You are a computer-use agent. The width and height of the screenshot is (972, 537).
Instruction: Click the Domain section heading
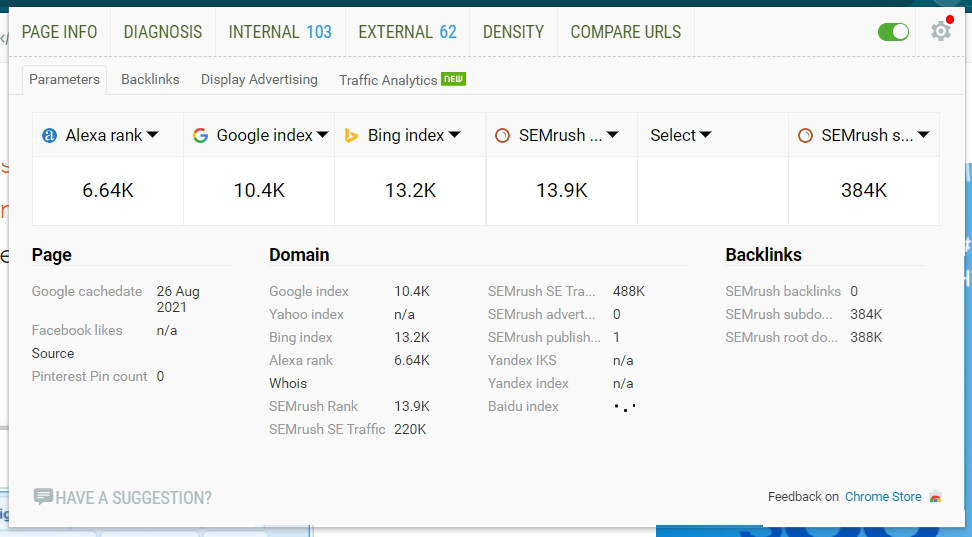click(x=299, y=255)
